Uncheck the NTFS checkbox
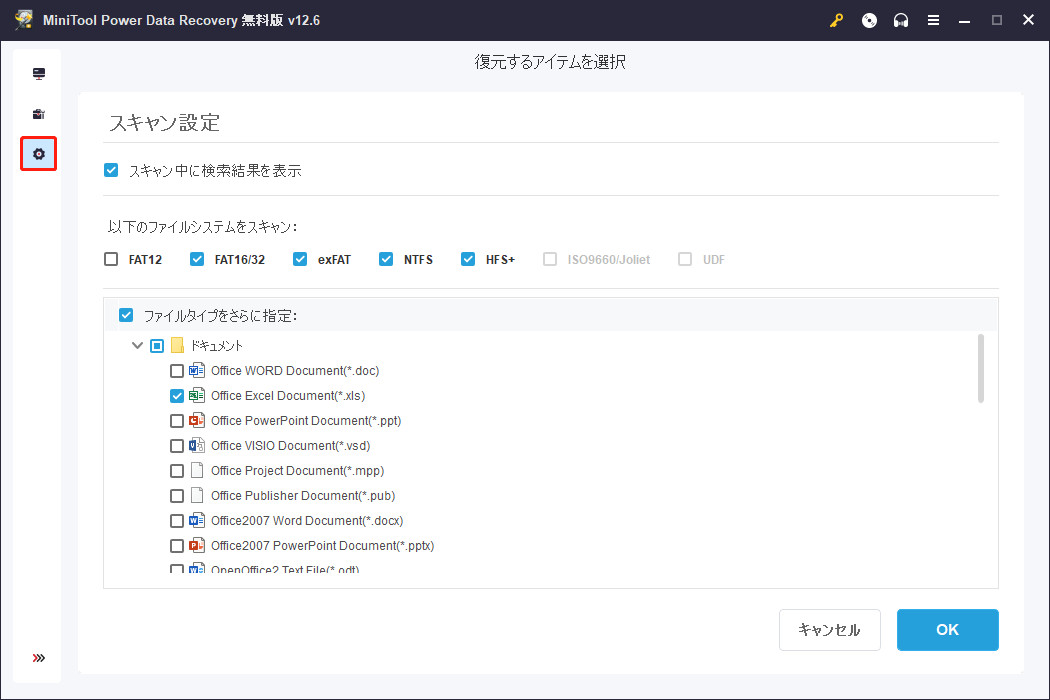Image resolution: width=1050 pixels, height=700 pixels. coord(386,259)
